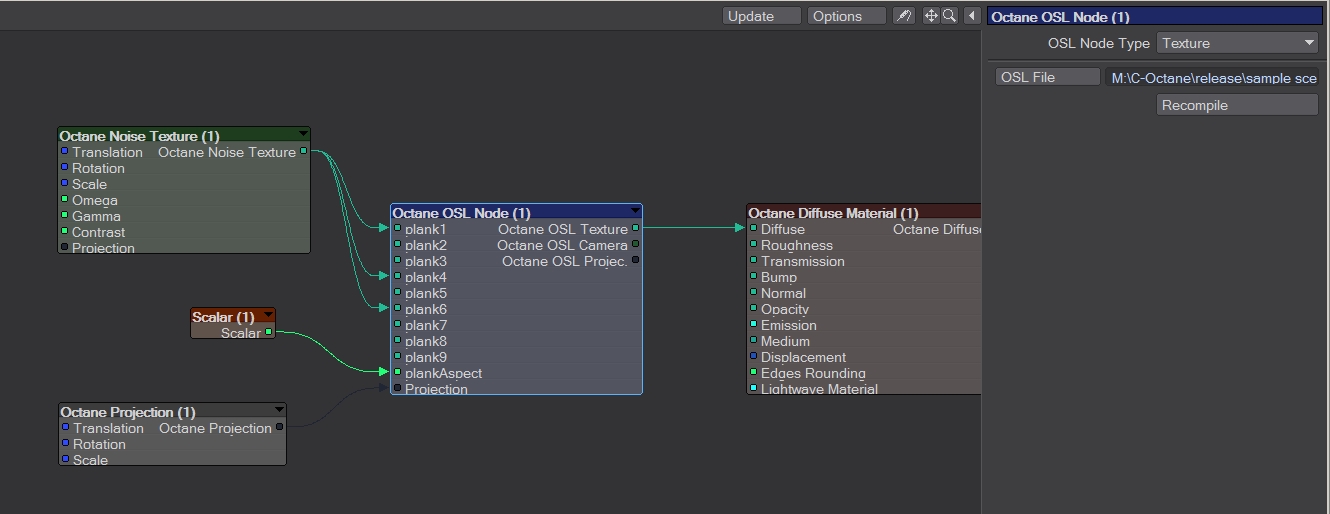
Task: Click the 'Normal' label on Diffuse Material
Action: pos(783,293)
